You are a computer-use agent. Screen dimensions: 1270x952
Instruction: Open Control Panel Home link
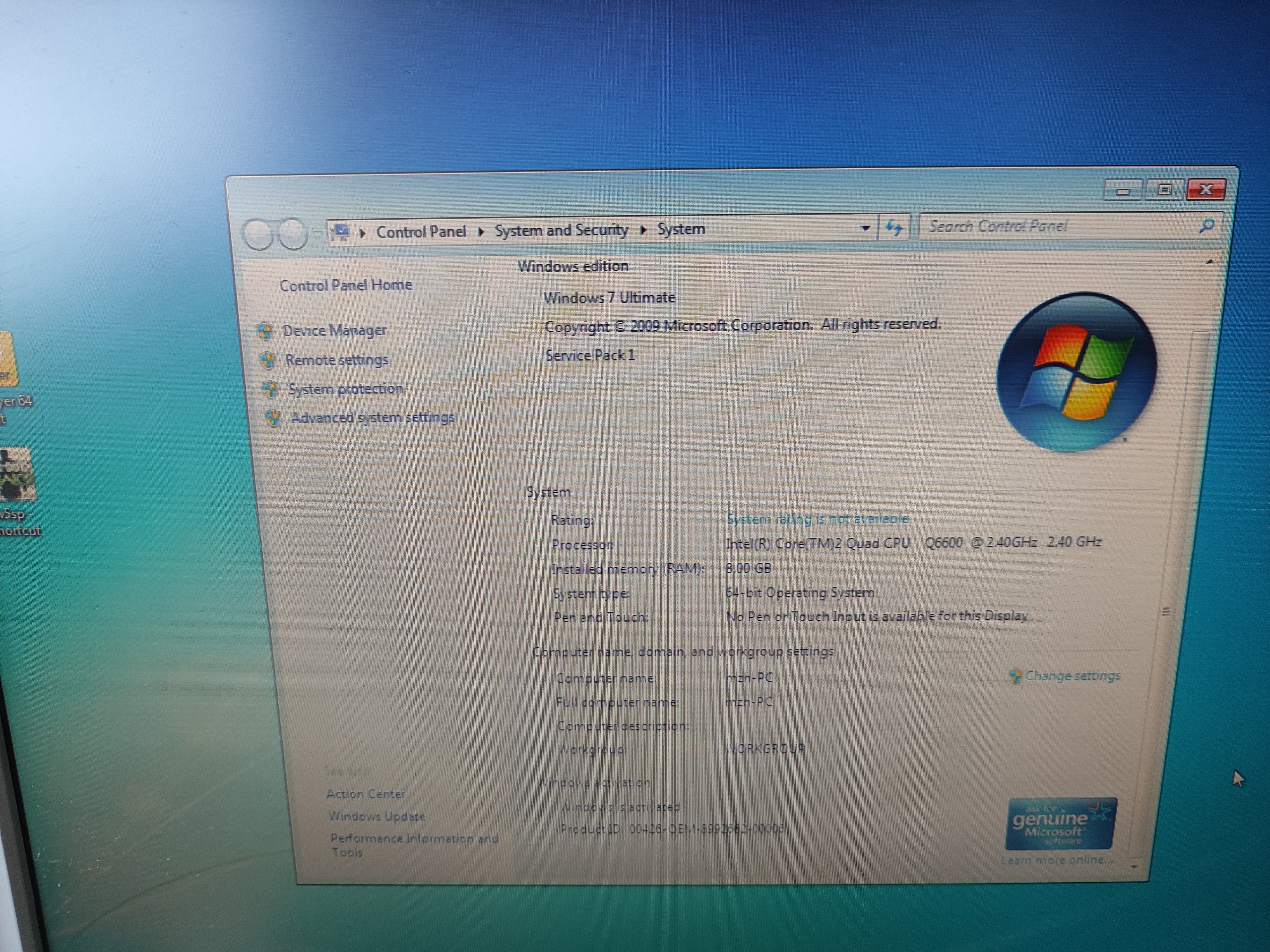point(346,285)
